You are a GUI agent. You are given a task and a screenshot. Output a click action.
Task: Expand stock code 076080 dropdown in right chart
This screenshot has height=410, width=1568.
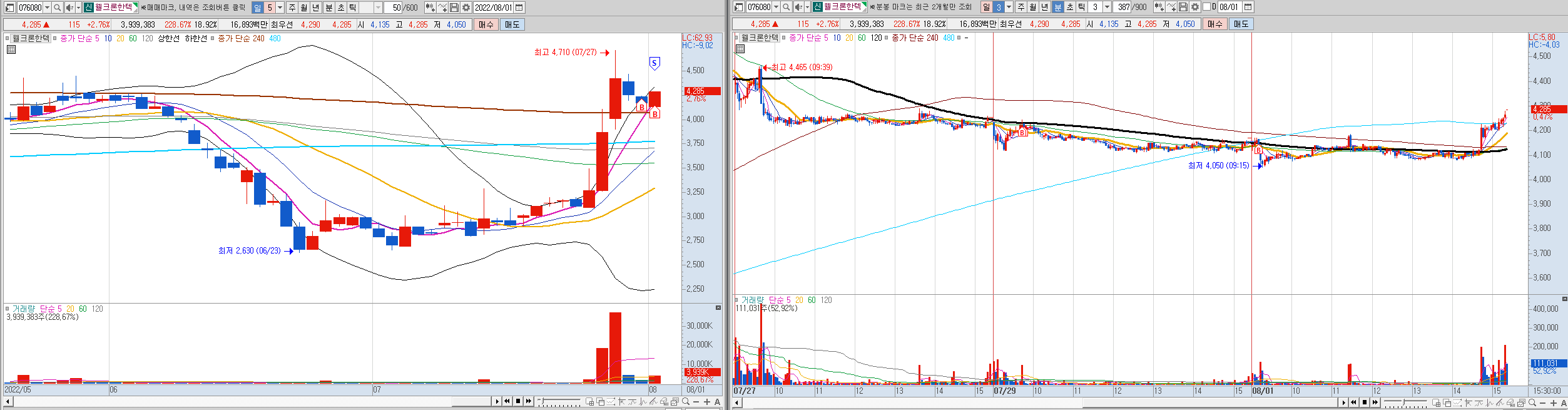coord(776,7)
